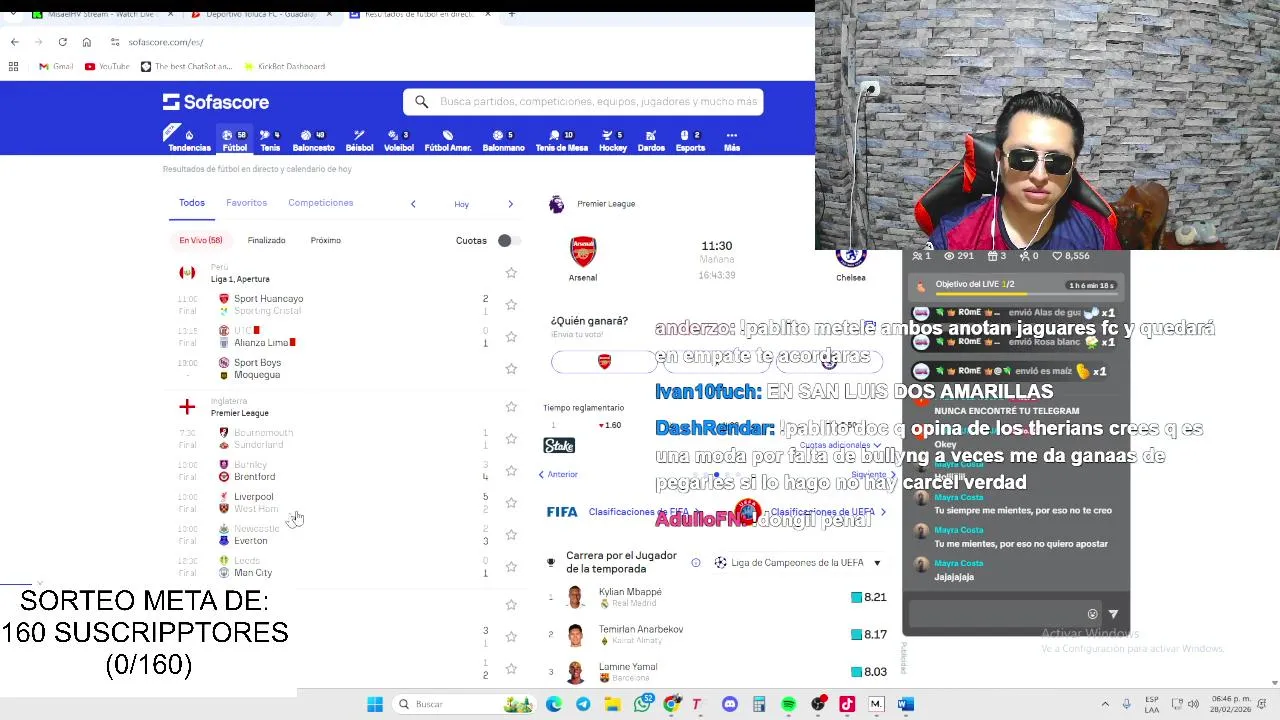Click the Anterior navigation link
This screenshot has width=1280, height=720.
558,474
